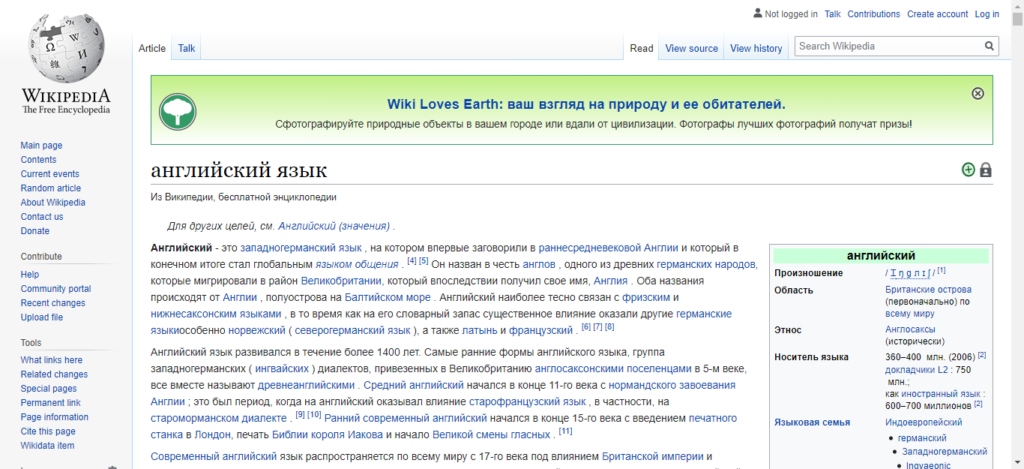The height and width of the screenshot is (469, 1024).
Task: Click citation reference number 4
Action: pyautogui.click(x=412, y=262)
